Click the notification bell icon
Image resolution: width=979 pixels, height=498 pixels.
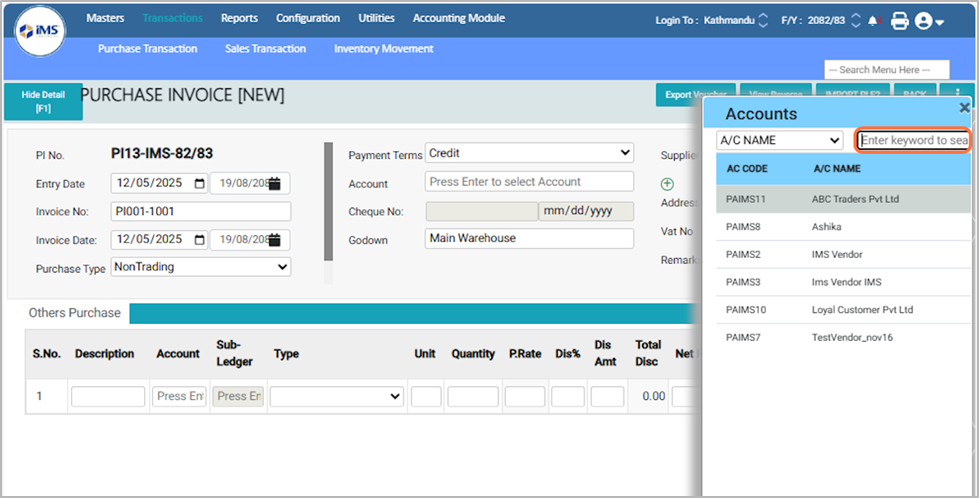click(875, 20)
